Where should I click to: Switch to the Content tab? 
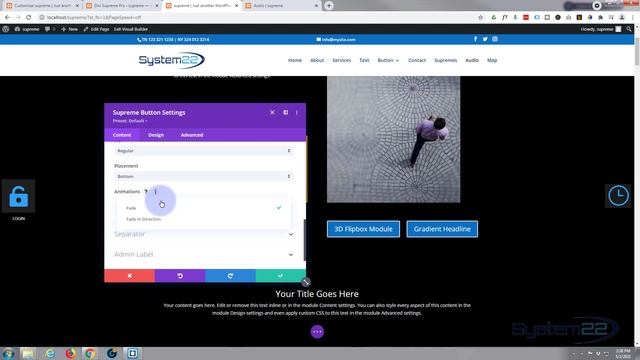(x=122, y=135)
